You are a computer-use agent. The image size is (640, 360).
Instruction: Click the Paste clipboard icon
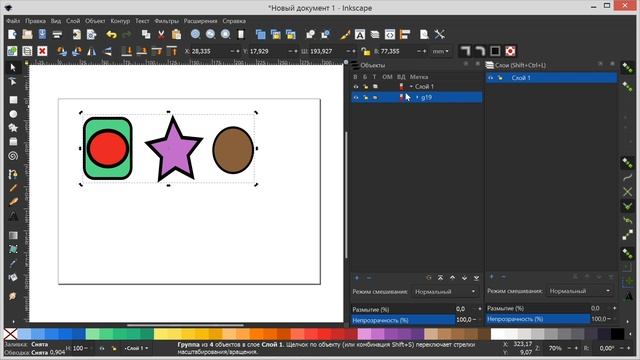(x=176, y=34)
